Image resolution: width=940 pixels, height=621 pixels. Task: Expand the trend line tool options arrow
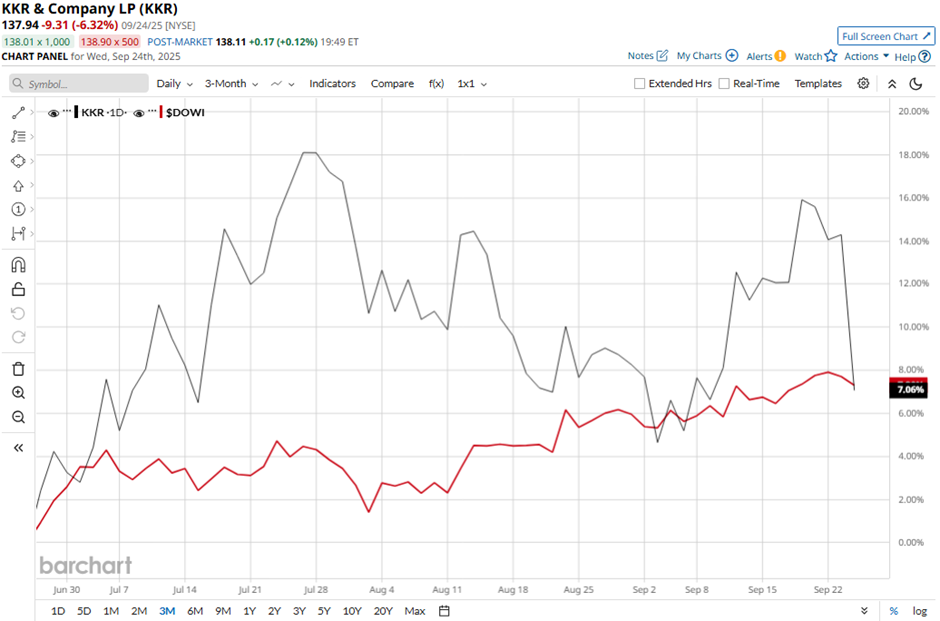[x=32, y=113]
